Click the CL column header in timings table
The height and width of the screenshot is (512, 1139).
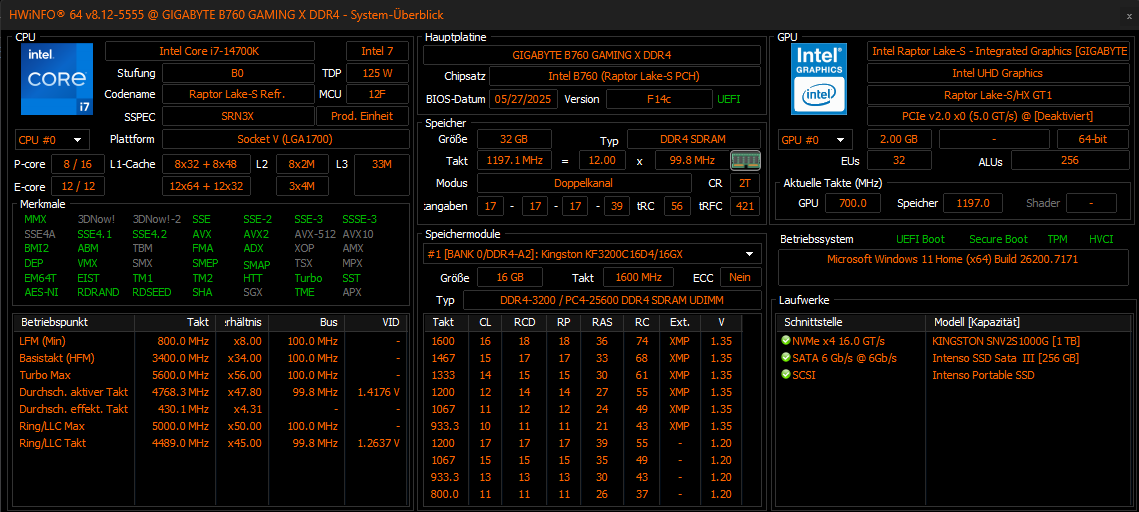click(x=485, y=321)
